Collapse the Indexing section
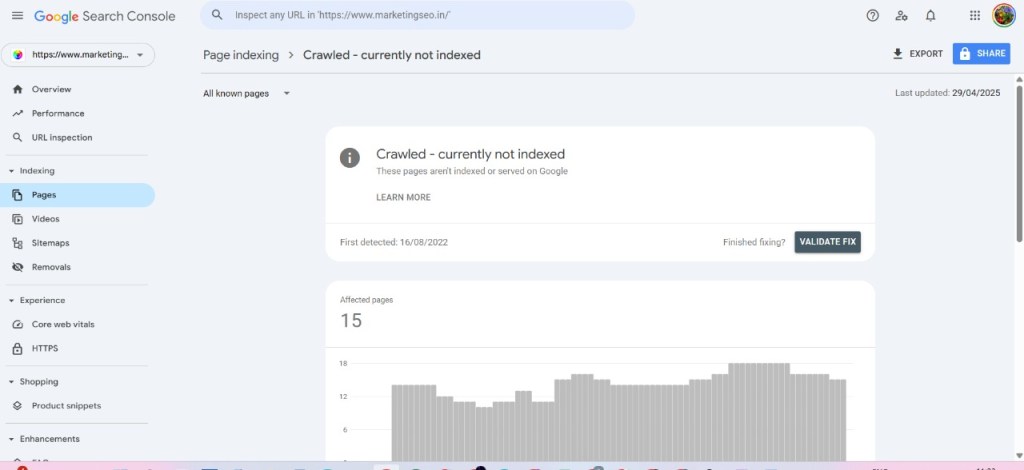 [12, 171]
